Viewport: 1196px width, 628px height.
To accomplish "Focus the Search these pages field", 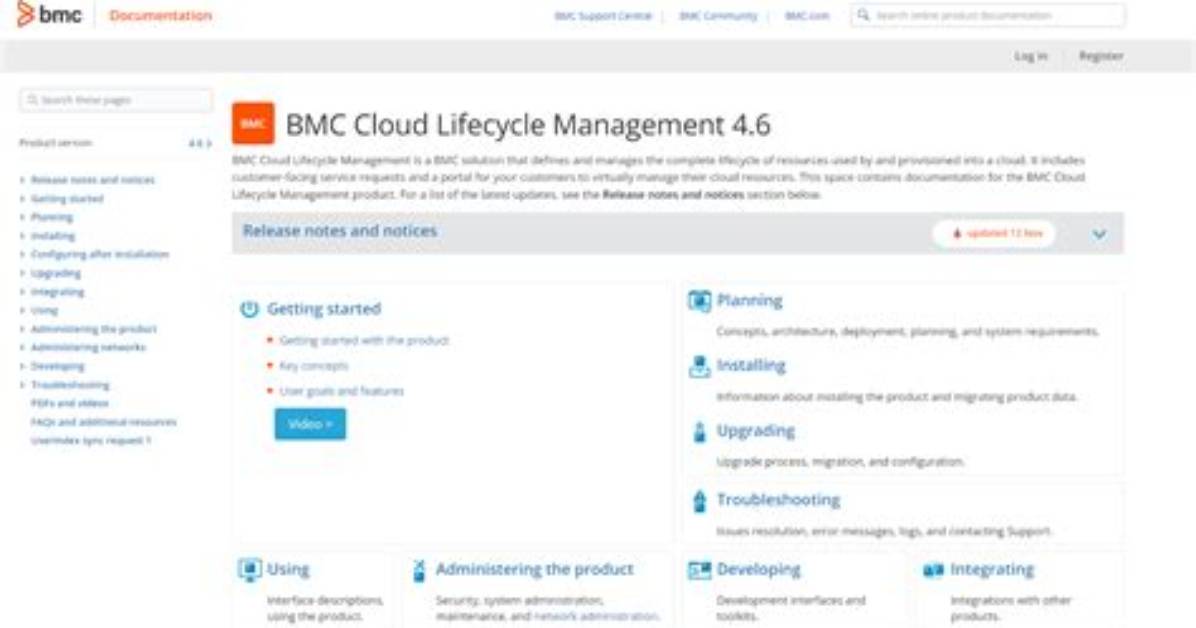I will pos(116,100).
